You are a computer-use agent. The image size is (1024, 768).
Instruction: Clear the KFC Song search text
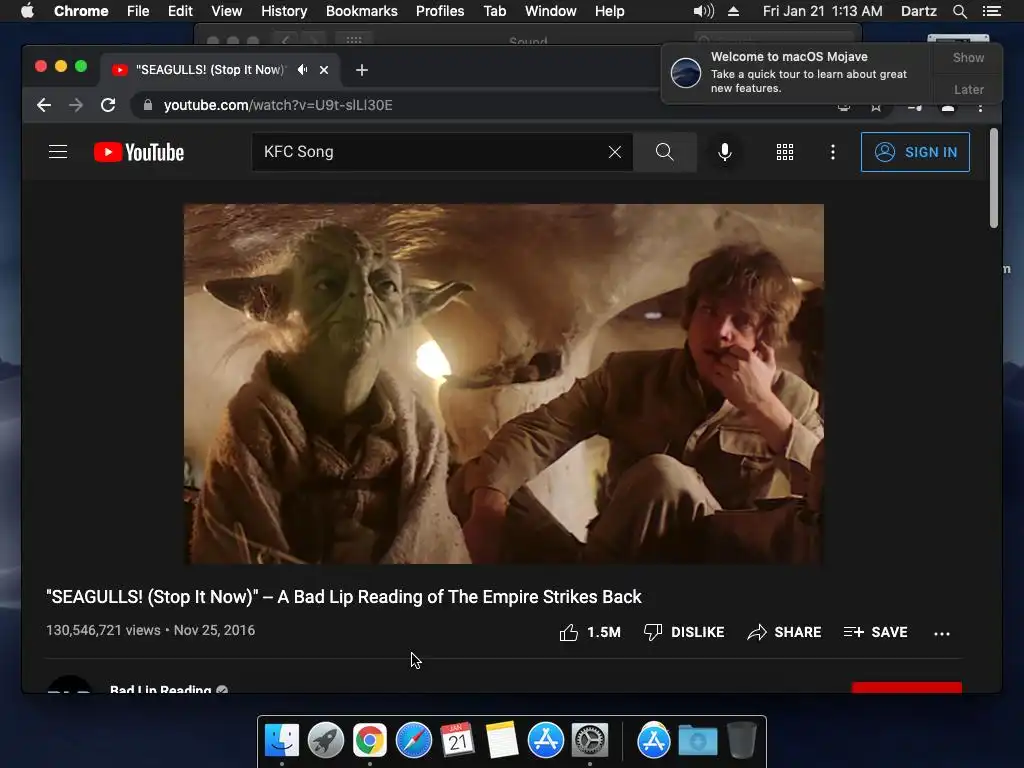[615, 152]
